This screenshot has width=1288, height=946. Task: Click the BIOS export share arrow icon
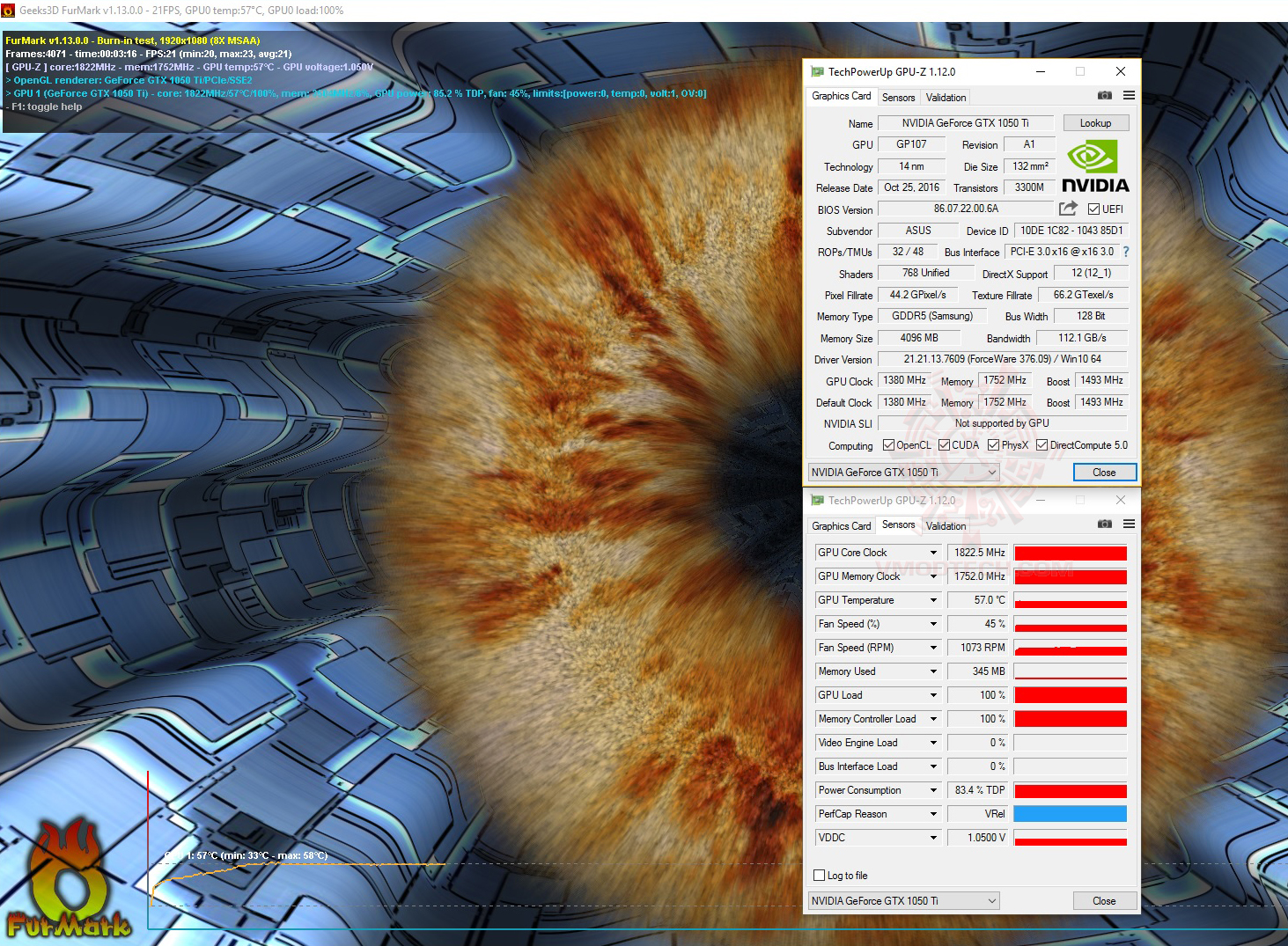click(x=1068, y=209)
